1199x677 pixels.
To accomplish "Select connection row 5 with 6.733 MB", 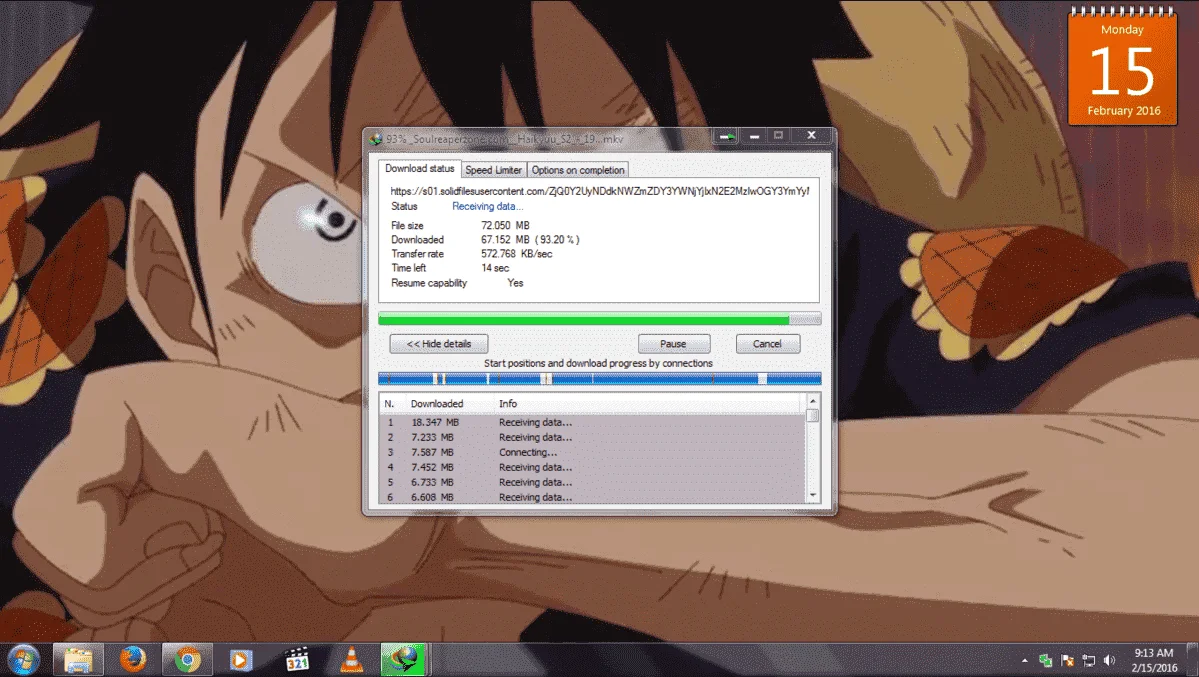I will [593, 483].
